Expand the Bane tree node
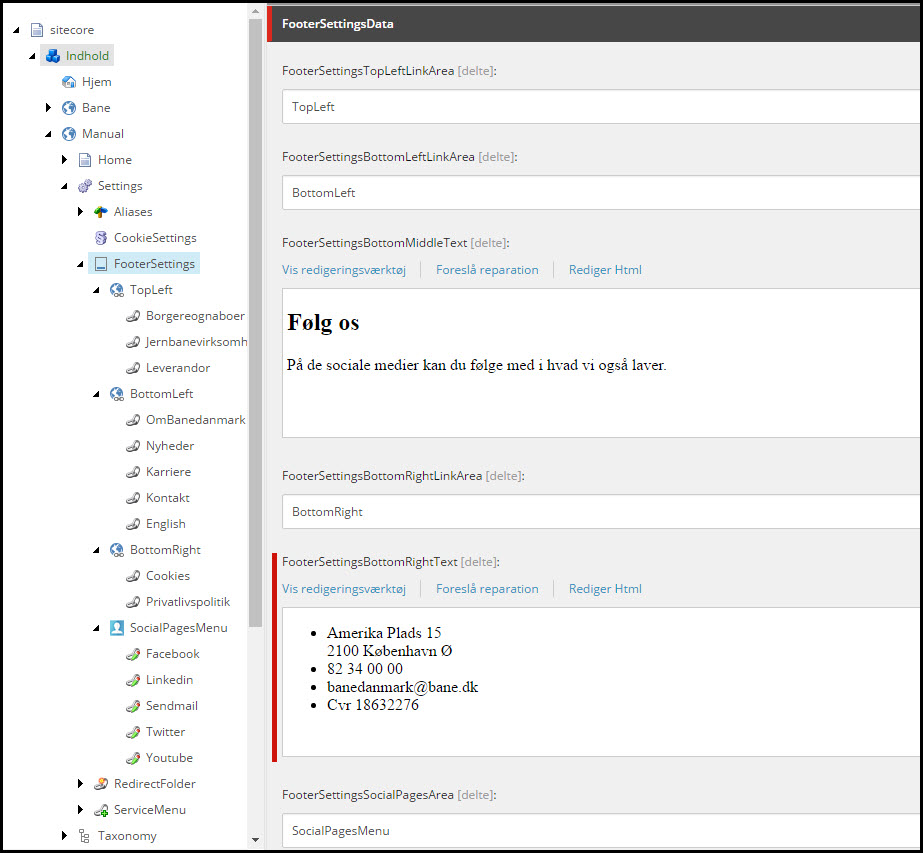 pyautogui.click(x=48, y=108)
